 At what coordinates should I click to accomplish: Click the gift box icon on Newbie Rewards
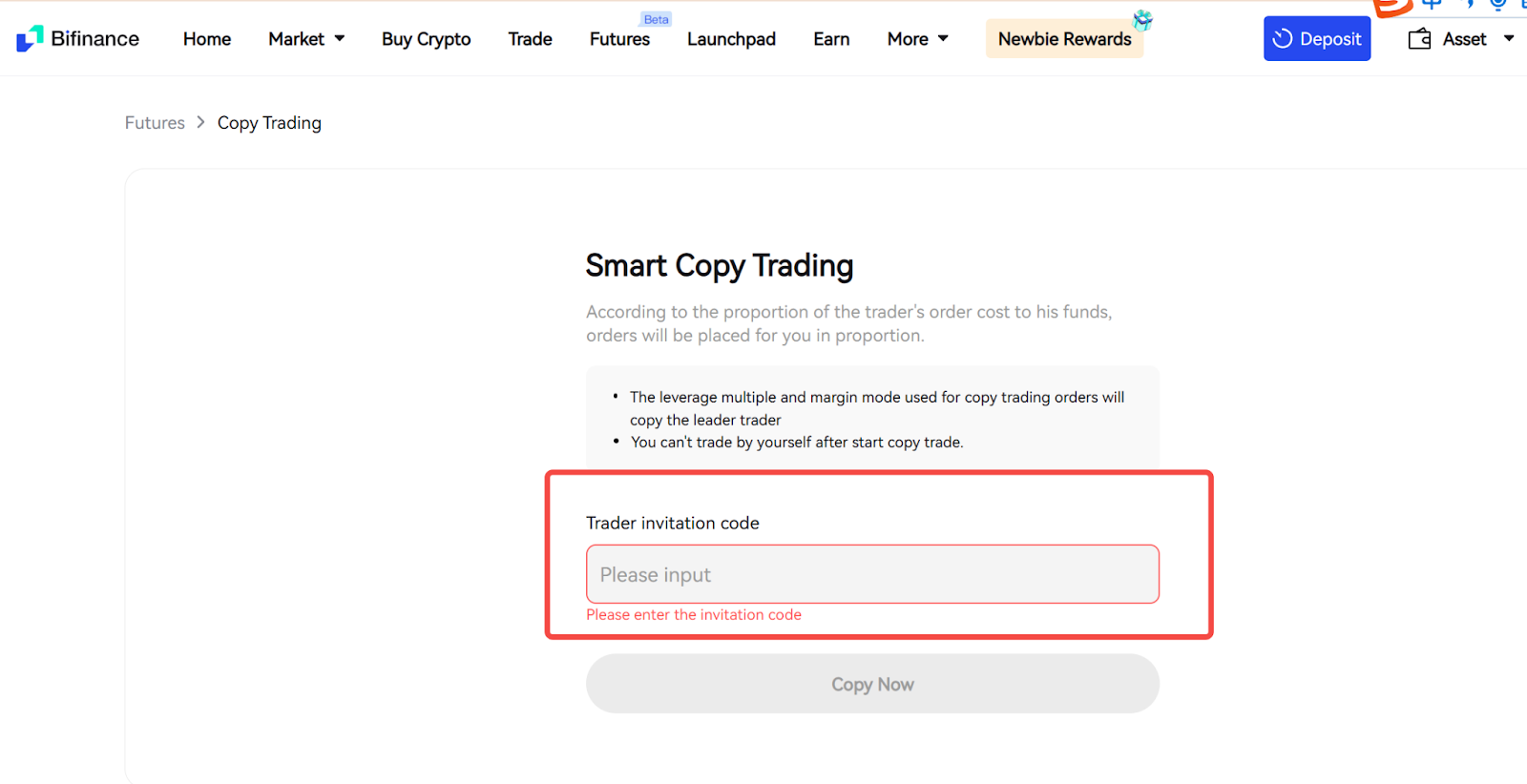coord(1142,20)
